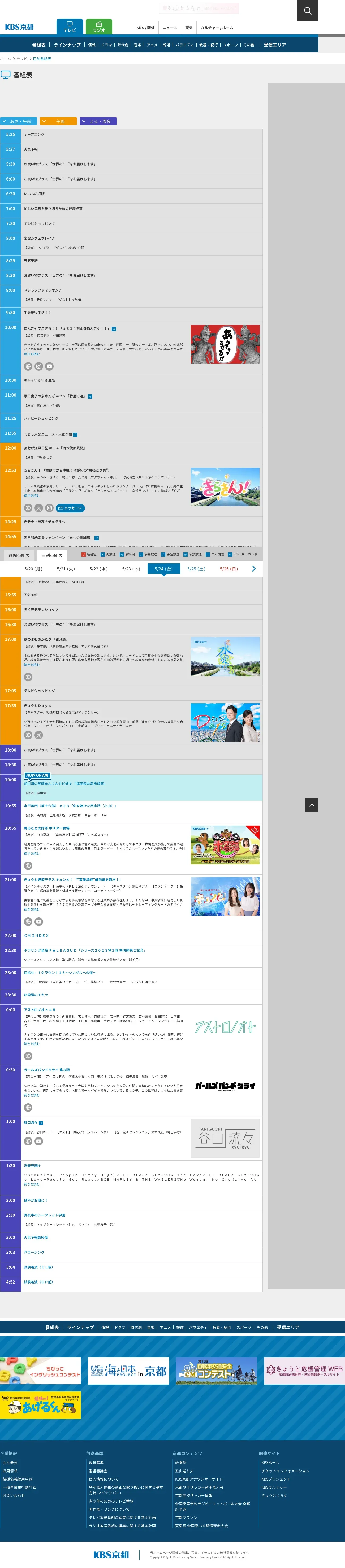Expand 続きを読む for ガールズバンドクライ

(x=32, y=1095)
